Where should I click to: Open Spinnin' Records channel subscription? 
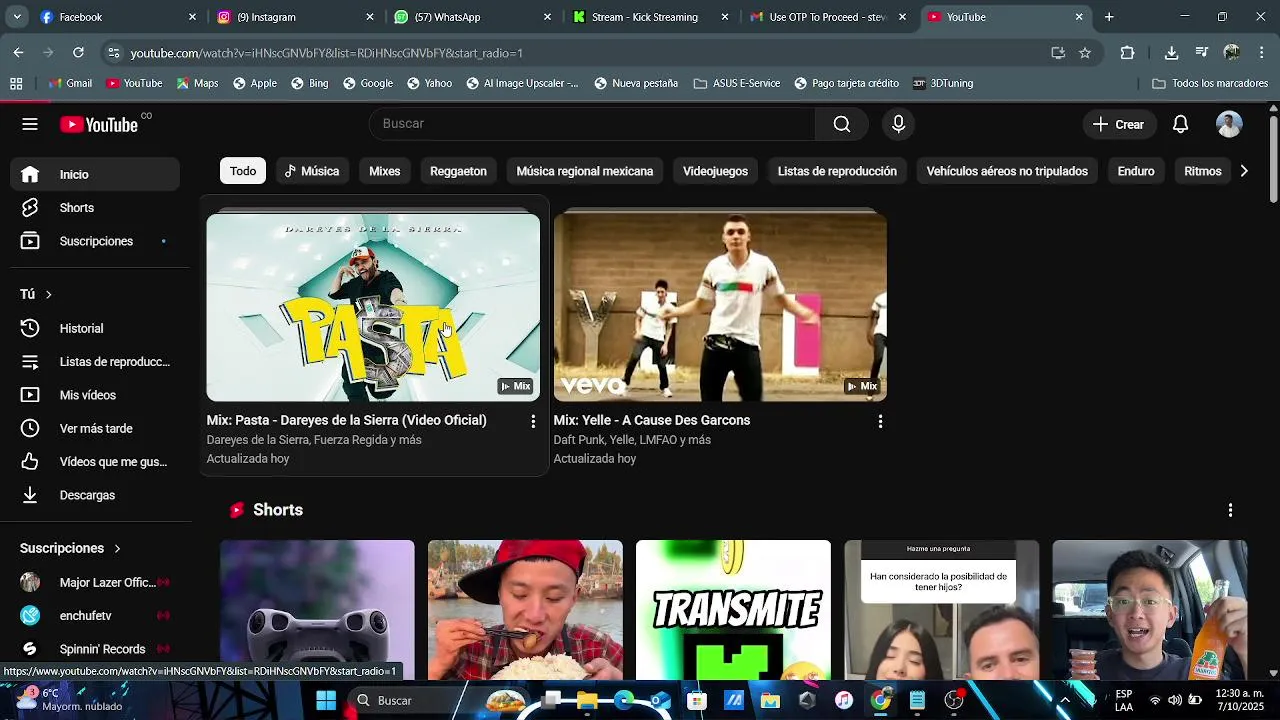point(96,649)
